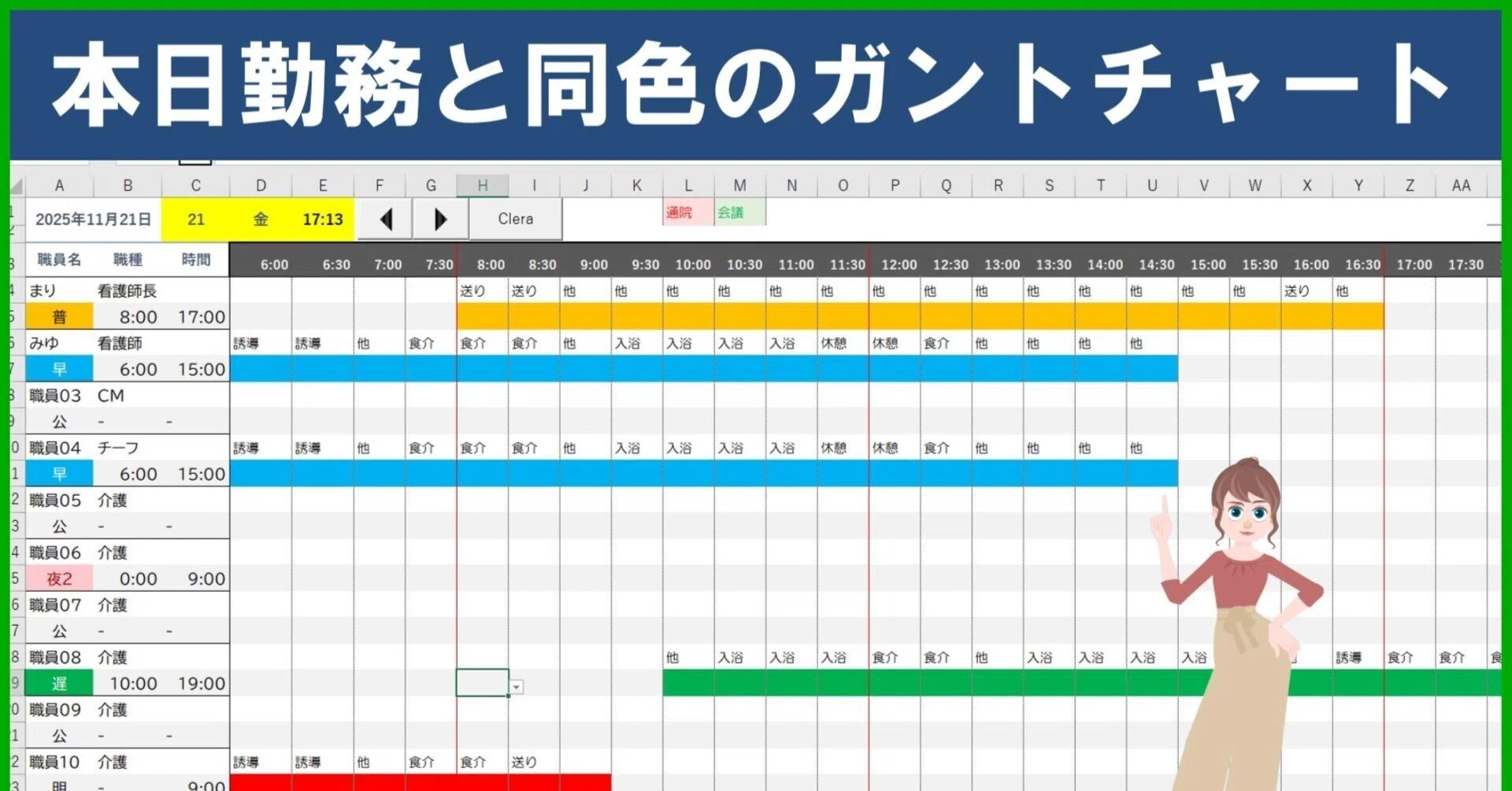Click the yellow day number cell 21

[x=195, y=220]
